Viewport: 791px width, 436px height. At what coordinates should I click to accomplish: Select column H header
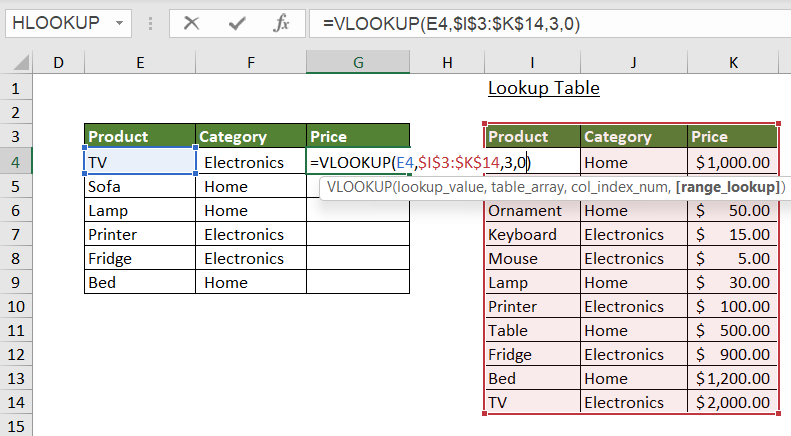447,63
